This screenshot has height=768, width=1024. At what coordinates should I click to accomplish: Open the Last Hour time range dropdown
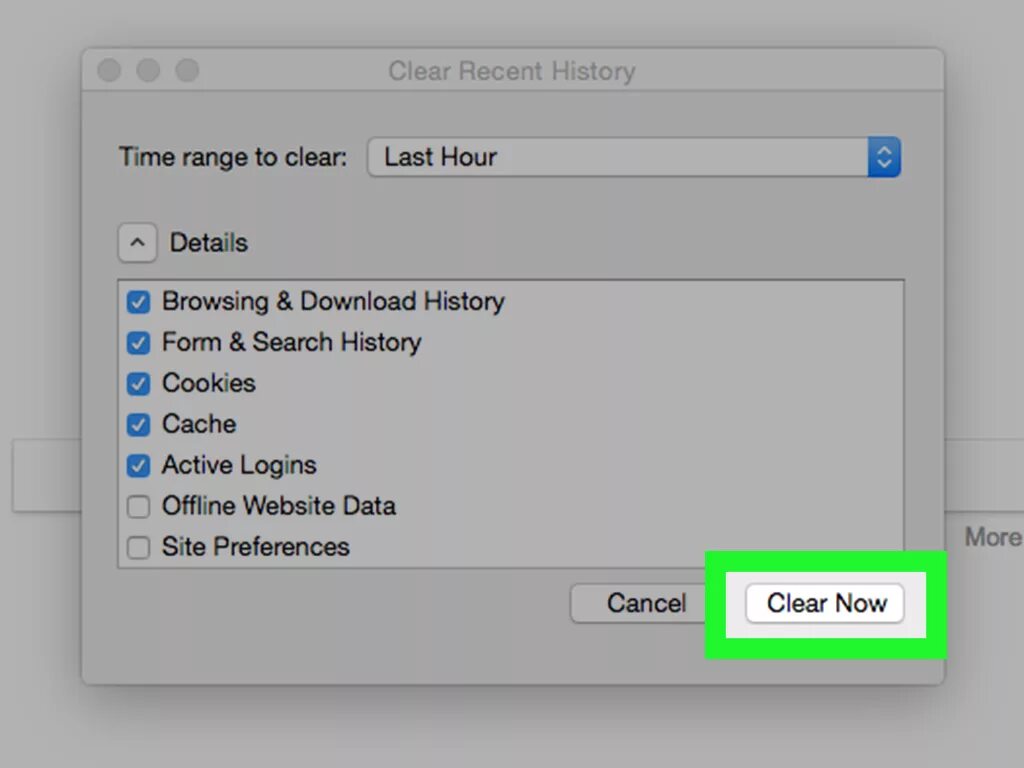[x=620, y=157]
